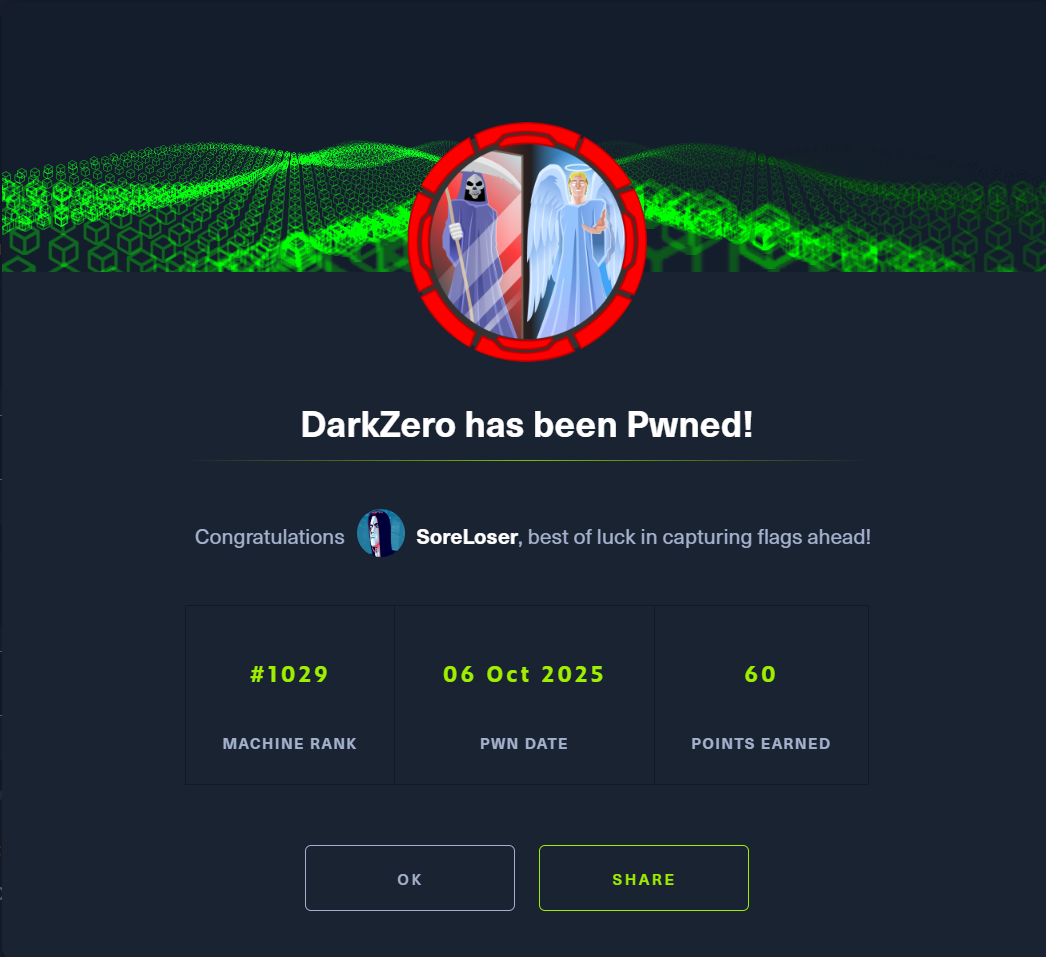
Task: Select the 60 points earned value
Action: point(760,674)
